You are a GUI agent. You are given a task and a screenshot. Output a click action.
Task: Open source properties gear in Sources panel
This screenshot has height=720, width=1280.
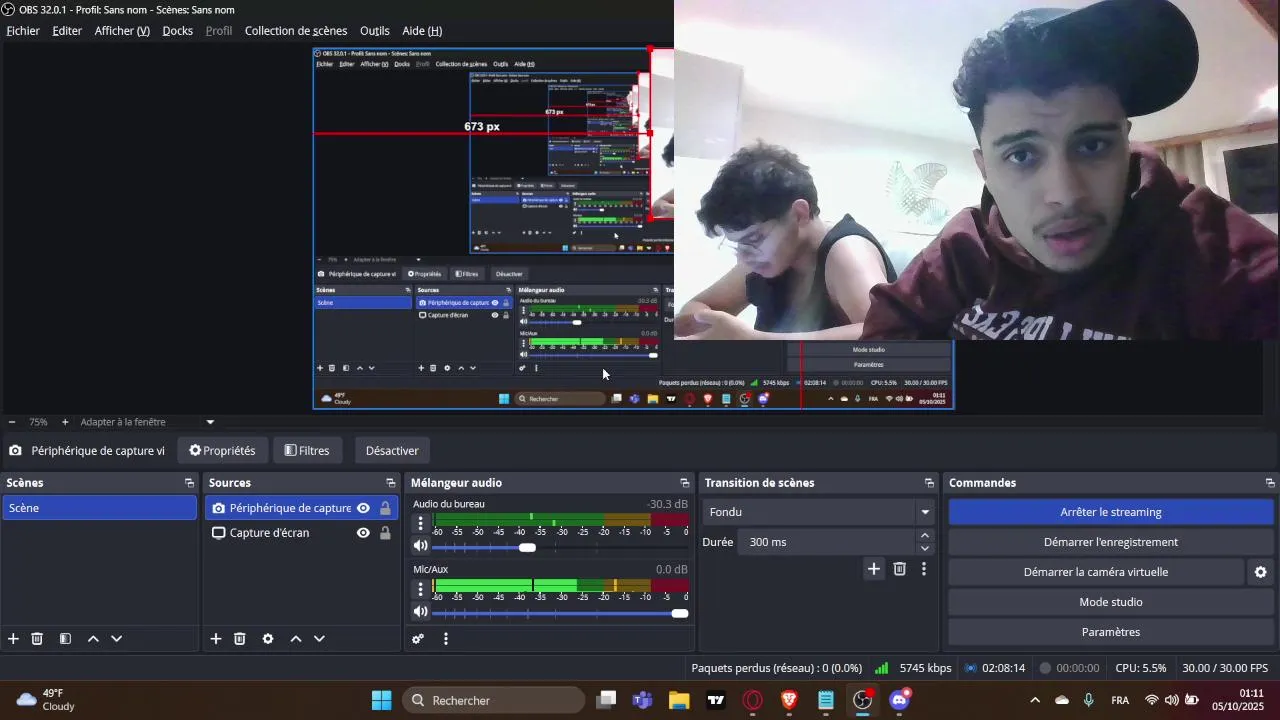tap(268, 639)
